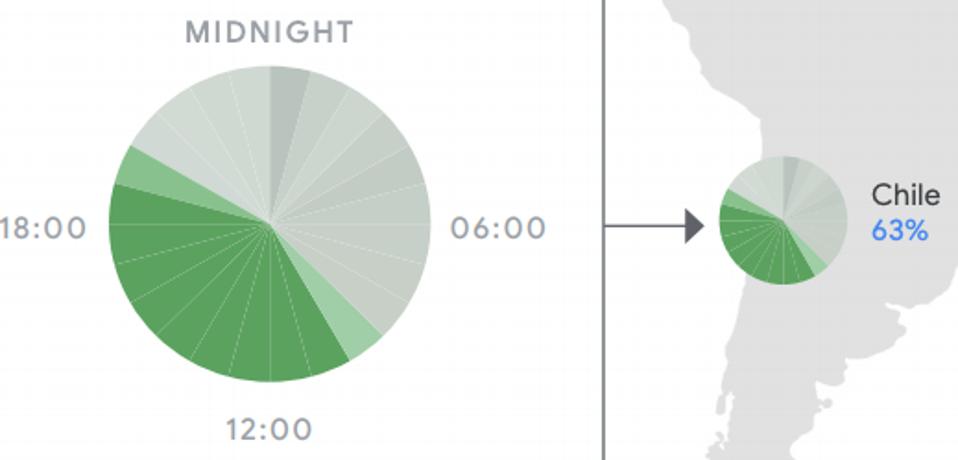This screenshot has height=460, width=958.
Task: Select the small Chile pie chart on map
Action: (783, 221)
